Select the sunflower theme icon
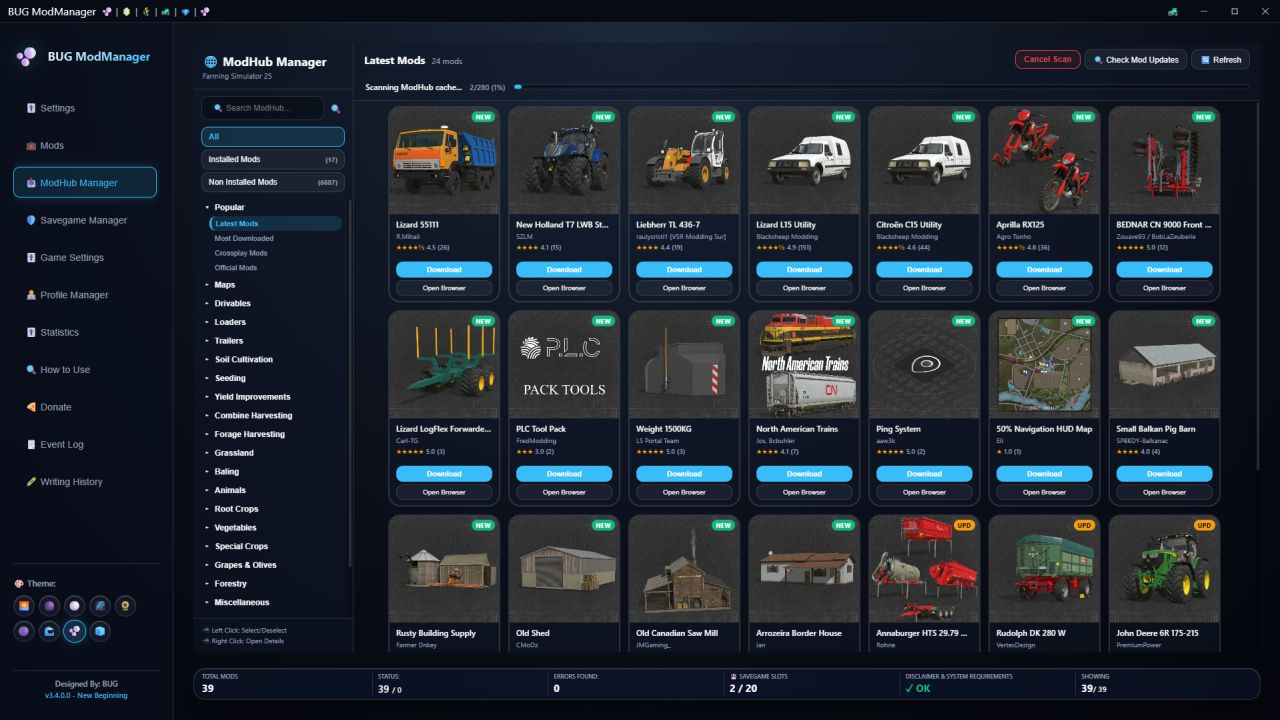This screenshot has height=720, width=1280. pyautogui.click(x=126, y=606)
